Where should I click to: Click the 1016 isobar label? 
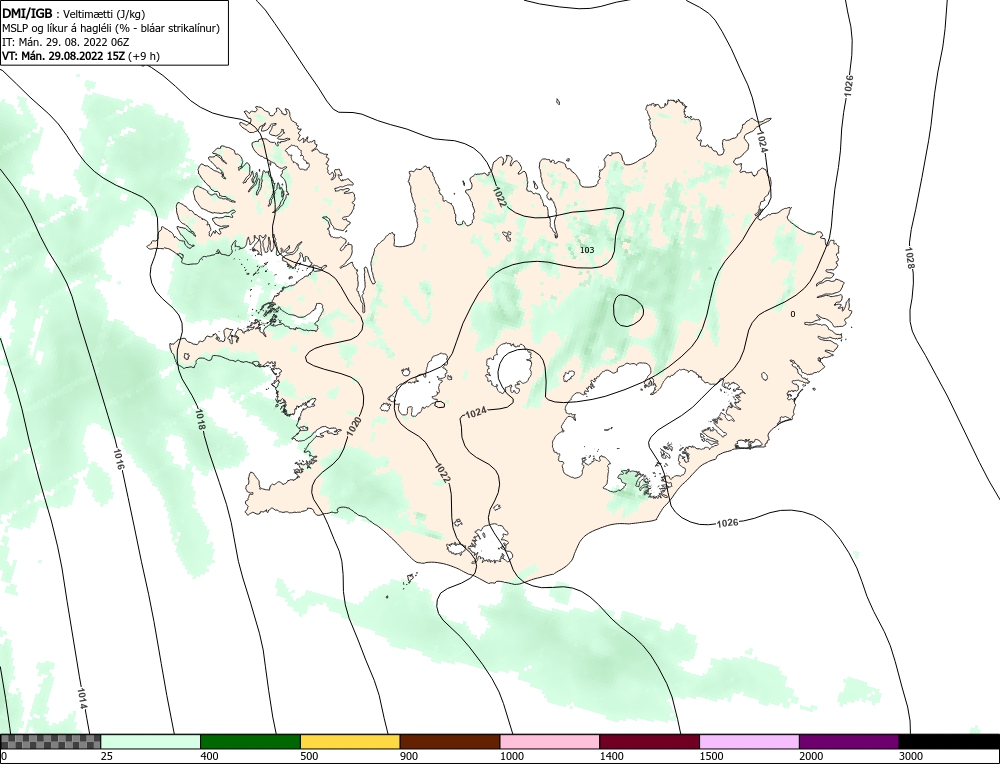(119, 459)
